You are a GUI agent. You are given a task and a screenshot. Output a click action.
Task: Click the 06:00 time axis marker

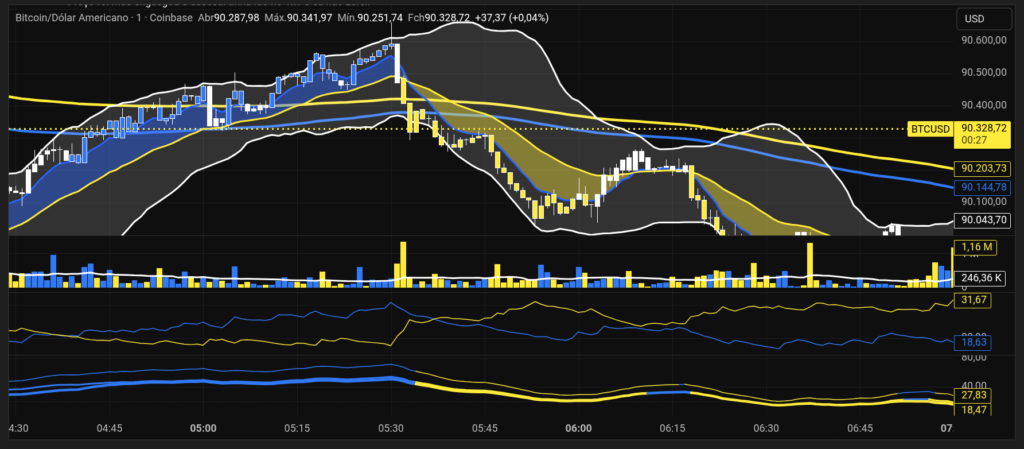[x=578, y=428]
